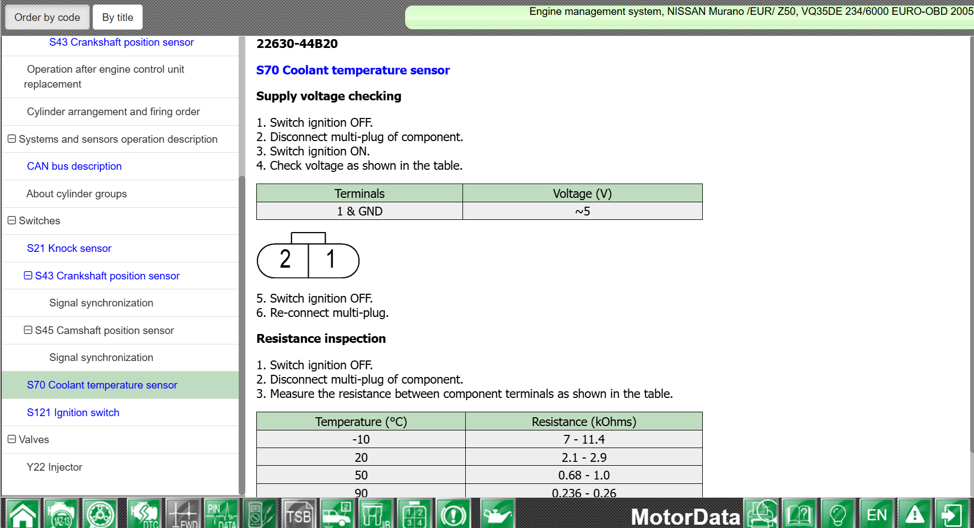Open CAN bus description link
Image resolution: width=974 pixels, height=528 pixels.
coord(74,166)
